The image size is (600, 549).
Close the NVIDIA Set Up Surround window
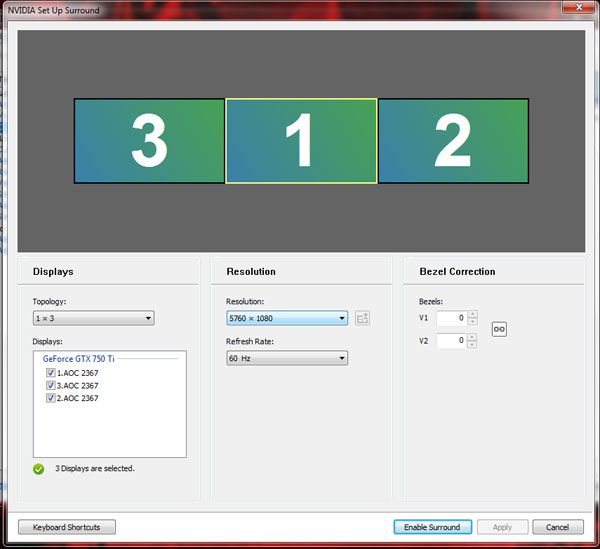point(579,7)
